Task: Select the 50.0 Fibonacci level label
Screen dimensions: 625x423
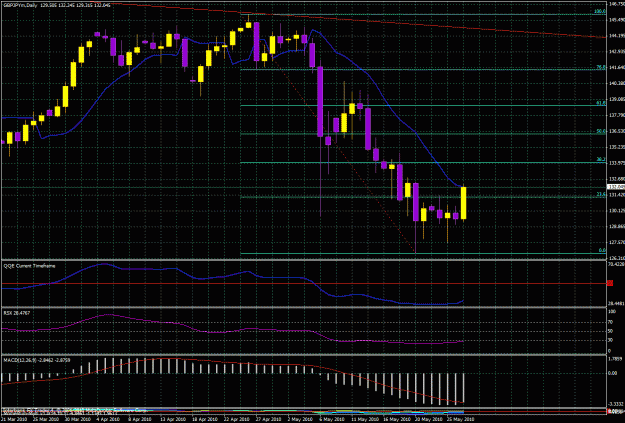Action: (601, 131)
